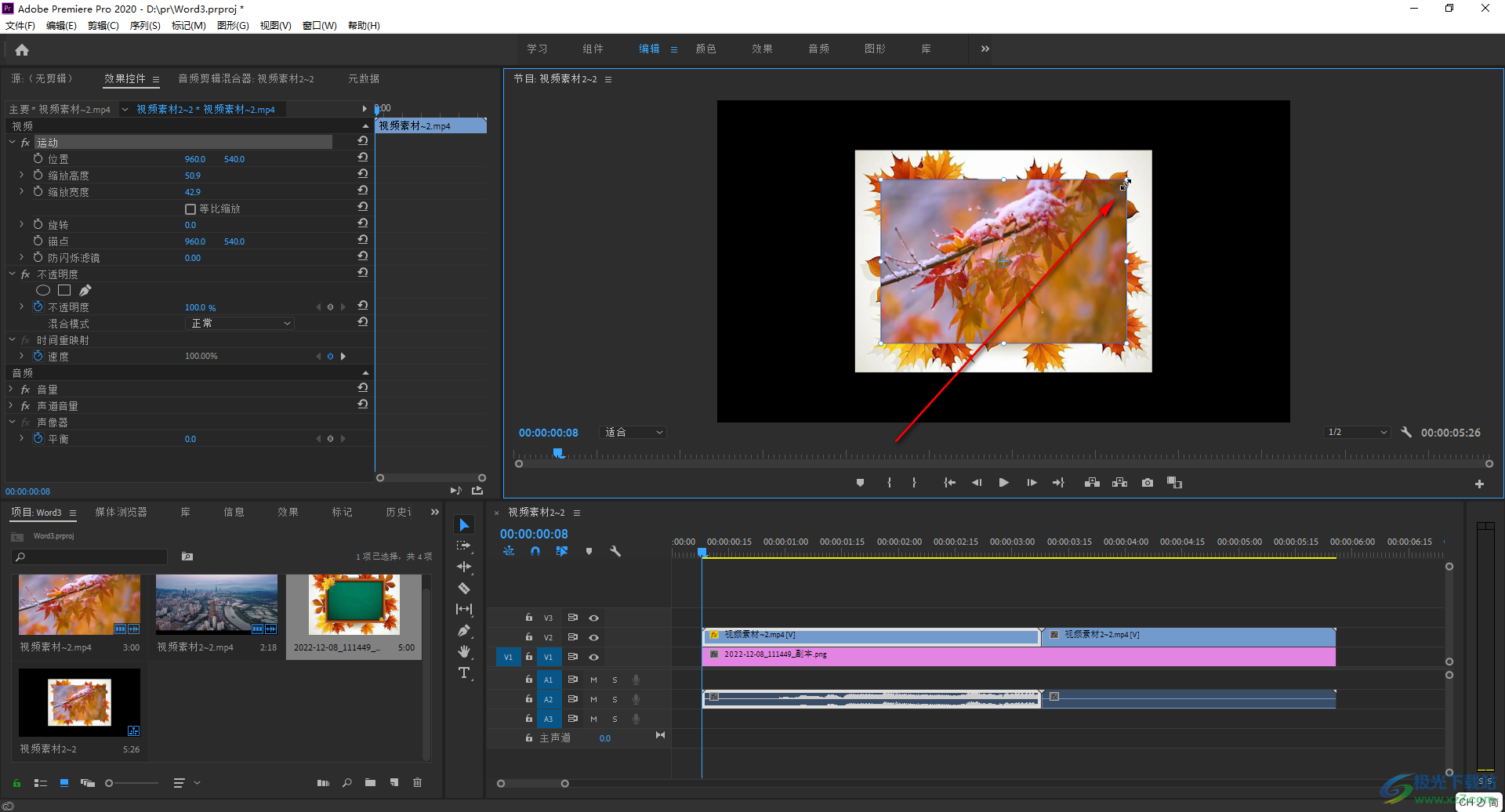The image size is (1505, 812).
Task: Select the Pen tool in timeline toolbar
Action: pyautogui.click(x=464, y=630)
